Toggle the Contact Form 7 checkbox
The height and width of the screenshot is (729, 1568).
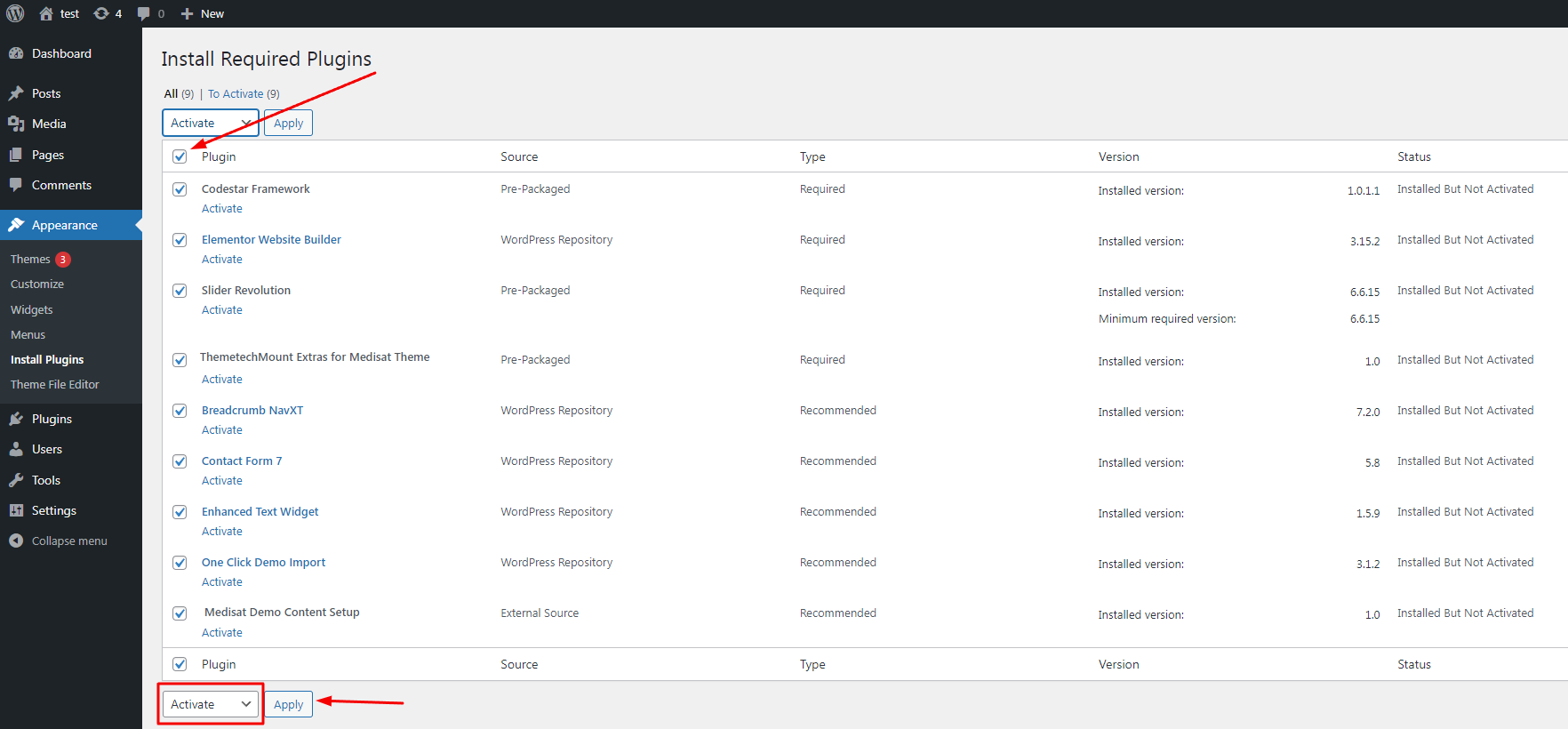tap(180, 461)
